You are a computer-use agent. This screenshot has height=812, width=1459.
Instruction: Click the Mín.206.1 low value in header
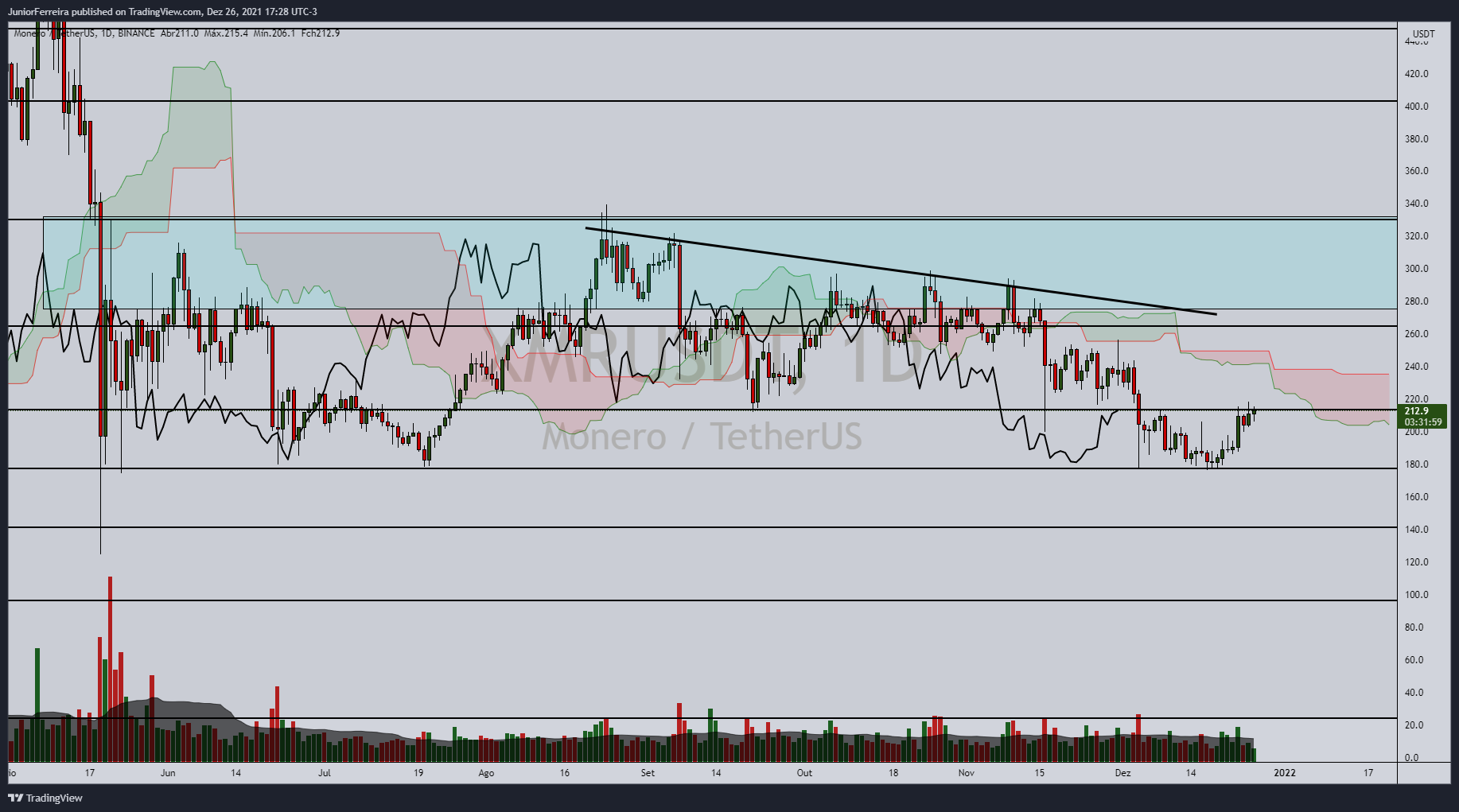[x=274, y=33]
